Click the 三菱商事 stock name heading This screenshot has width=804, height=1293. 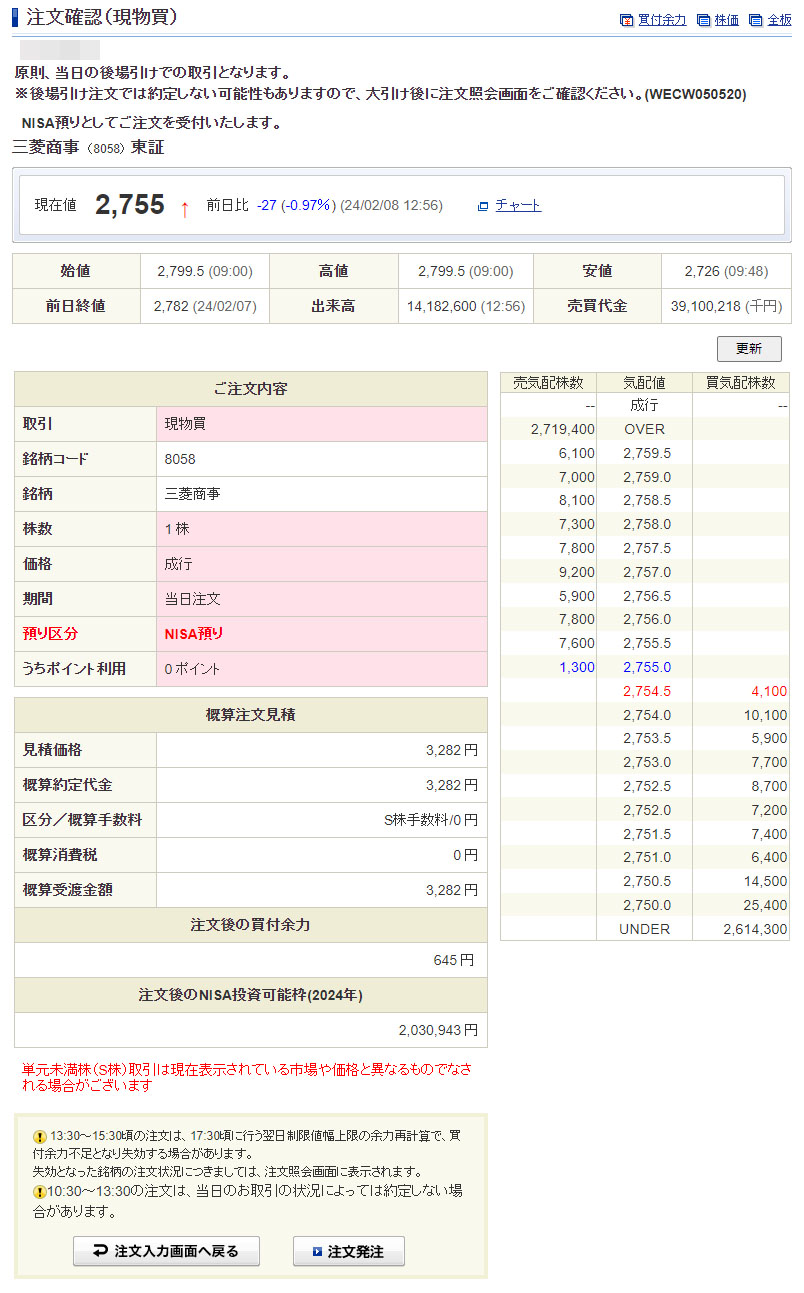[x=47, y=148]
